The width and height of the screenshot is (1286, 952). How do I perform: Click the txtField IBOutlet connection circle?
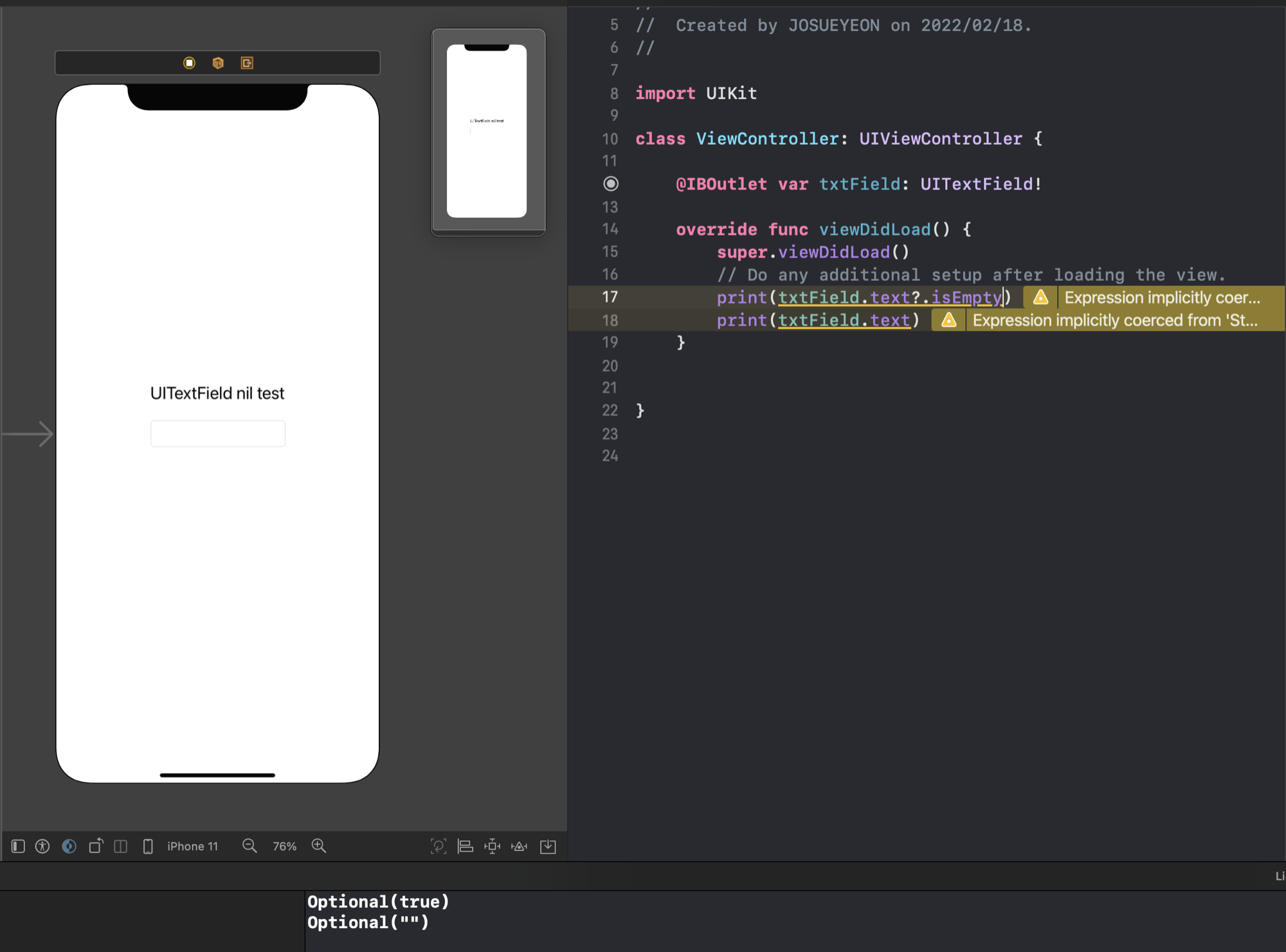click(611, 184)
